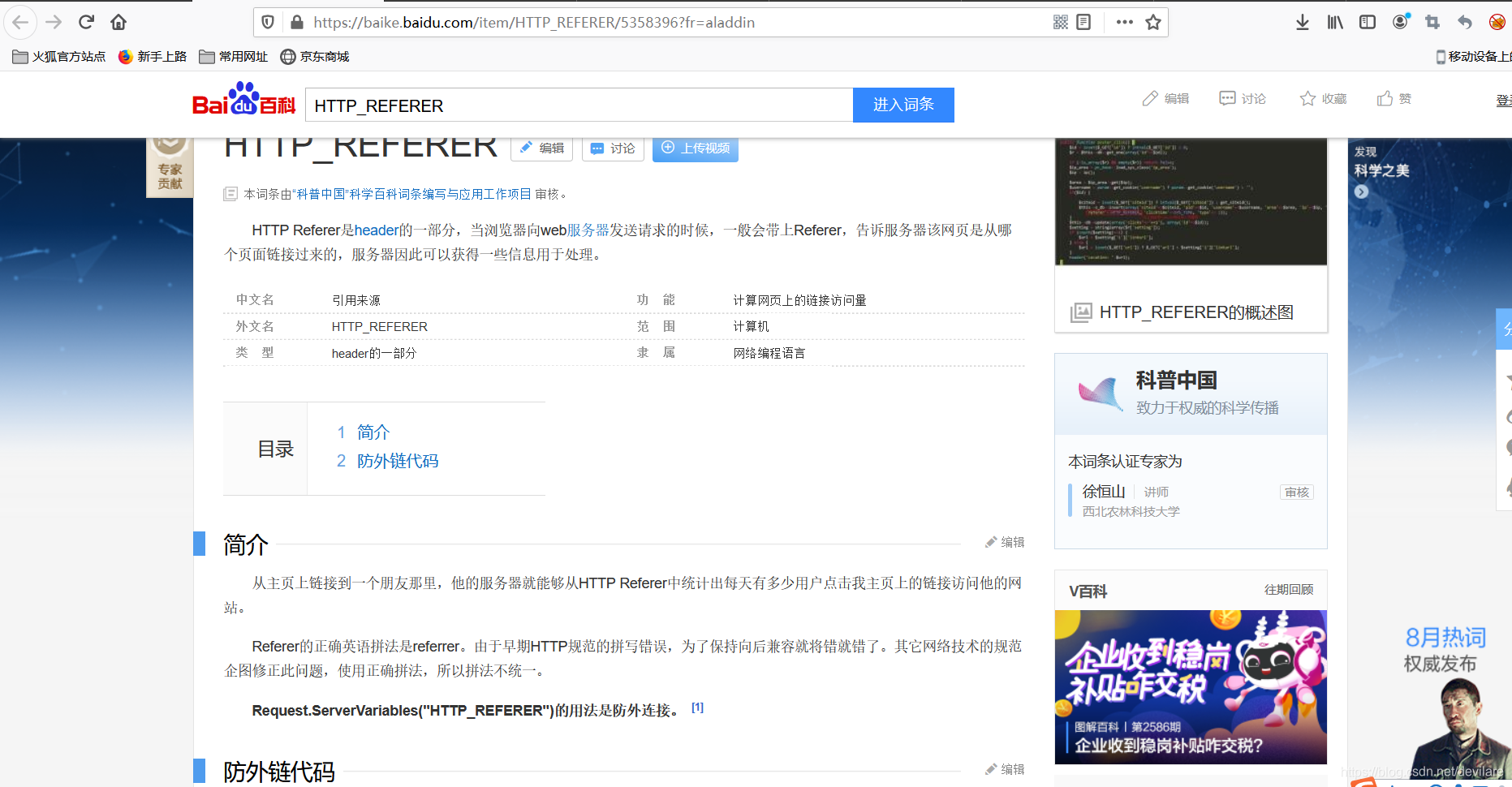The image size is (1512, 787).
Task: Click the Firefox account icon
Action: point(1399,22)
